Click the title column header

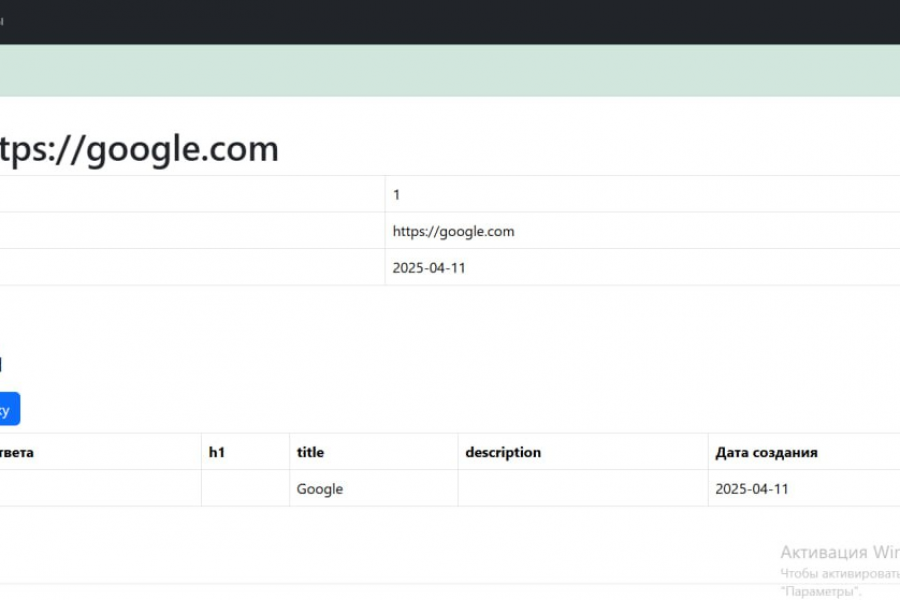[x=310, y=452]
